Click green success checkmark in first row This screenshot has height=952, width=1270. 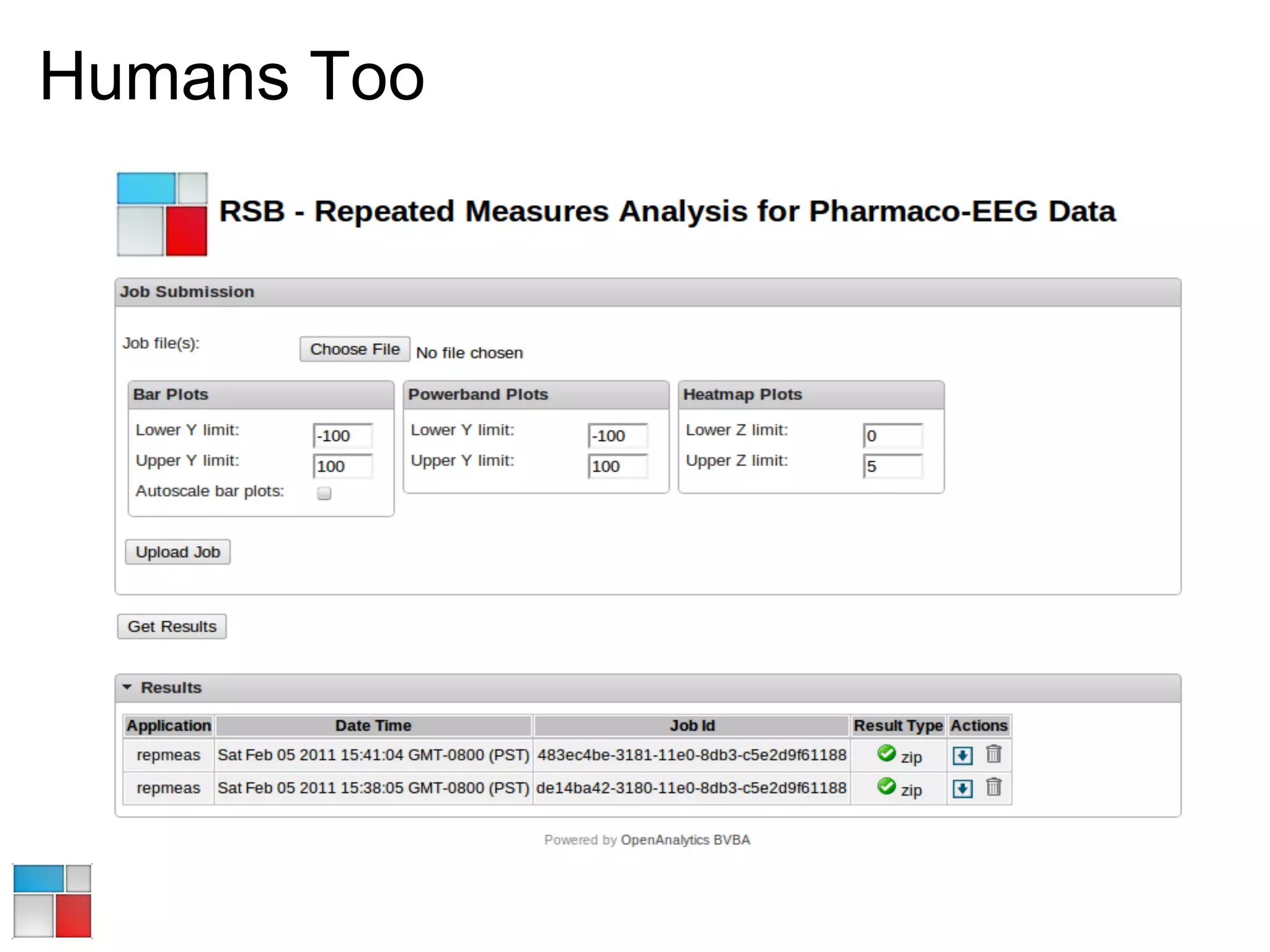click(886, 753)
